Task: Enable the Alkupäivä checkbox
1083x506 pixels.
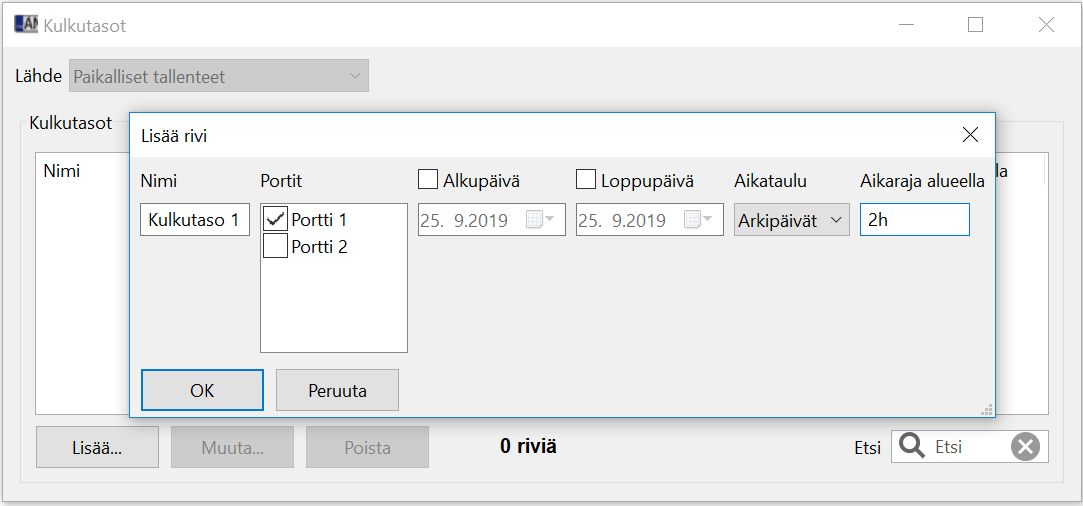Action: pyautogui.click(x=428, y=180)
